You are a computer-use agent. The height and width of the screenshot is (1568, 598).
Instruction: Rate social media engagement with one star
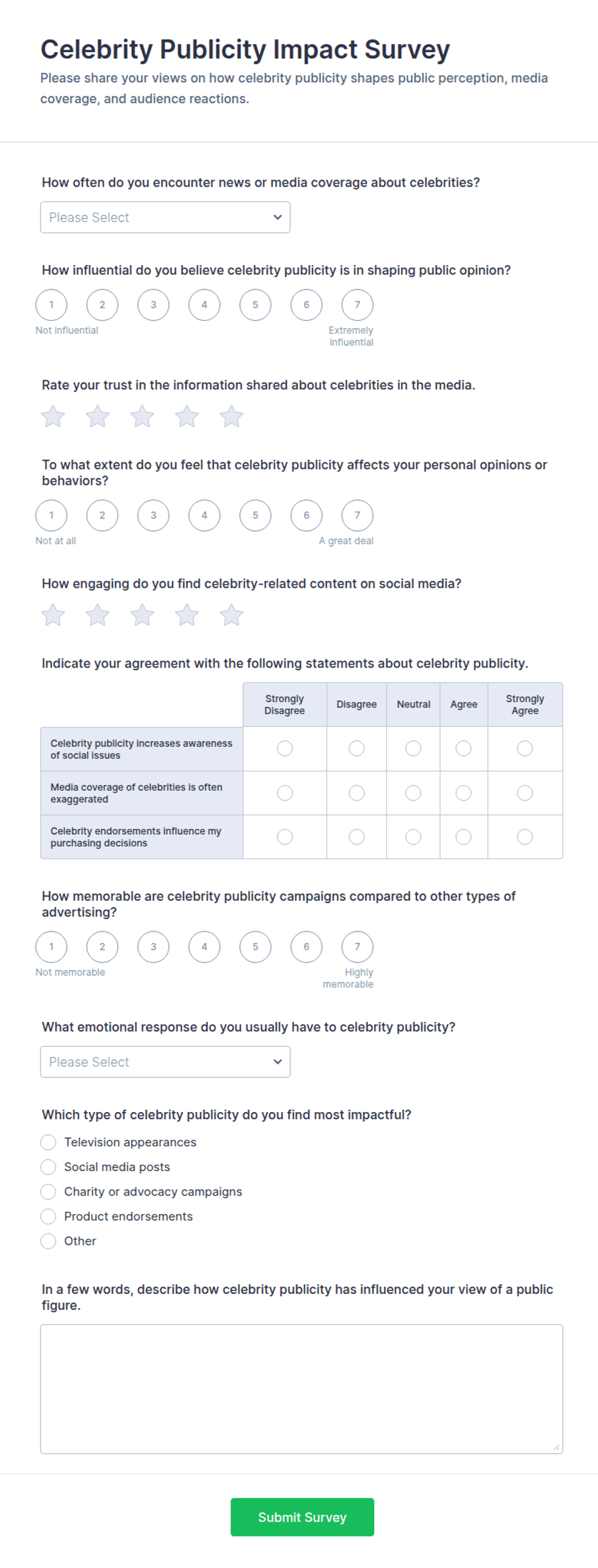click(x=53, y=615)
